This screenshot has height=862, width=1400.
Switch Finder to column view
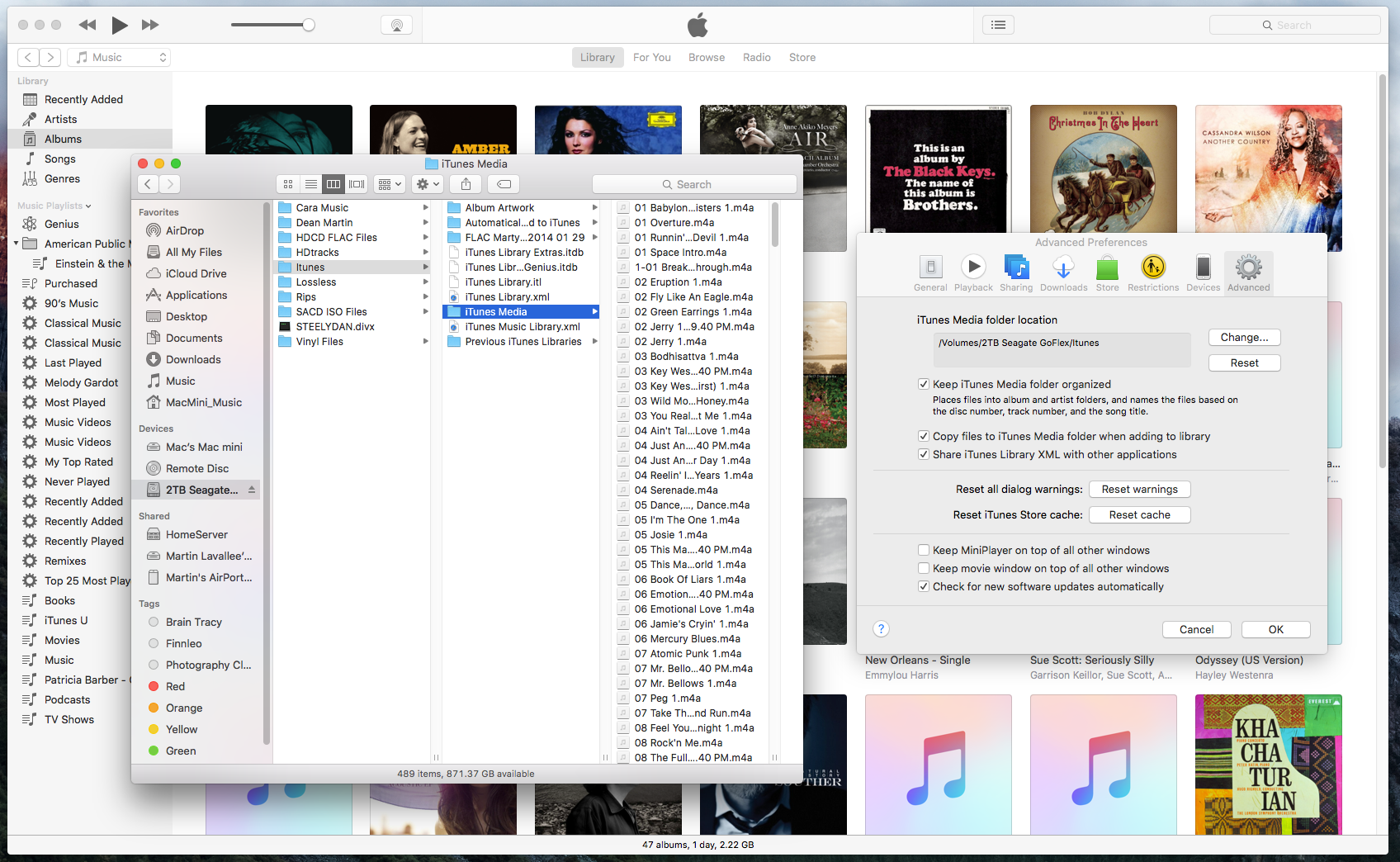pyautogui.click(x=333, y=184)
